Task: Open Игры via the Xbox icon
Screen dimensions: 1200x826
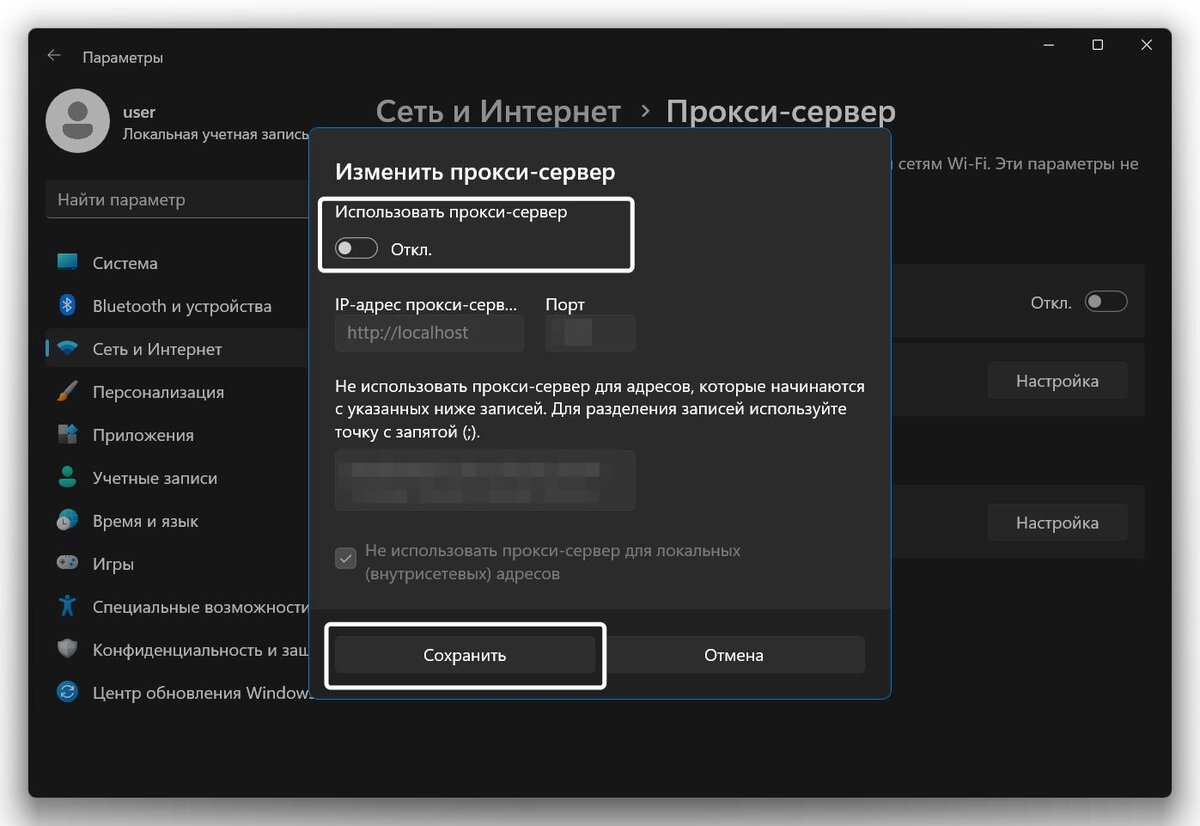Action: [66, 563]
